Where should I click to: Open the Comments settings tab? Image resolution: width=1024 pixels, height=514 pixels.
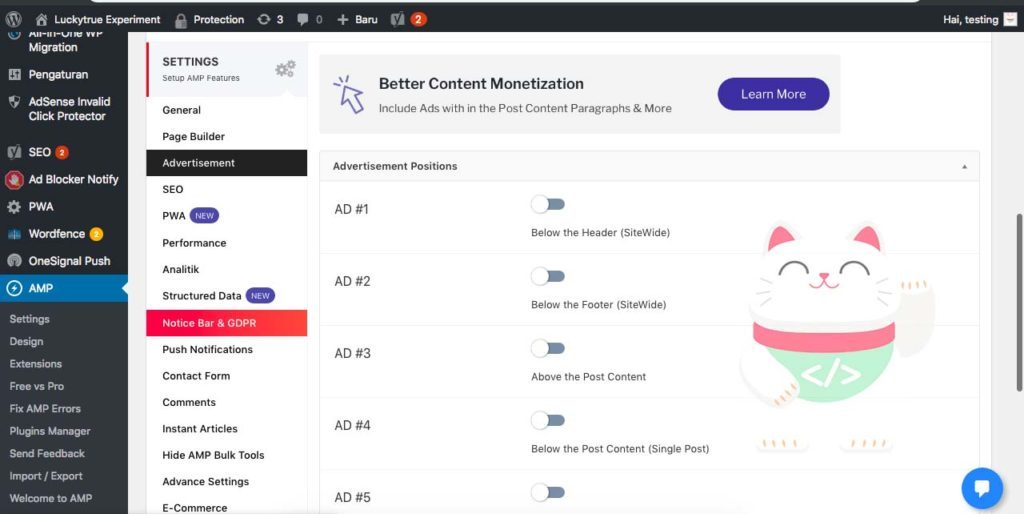coord(227,402)
